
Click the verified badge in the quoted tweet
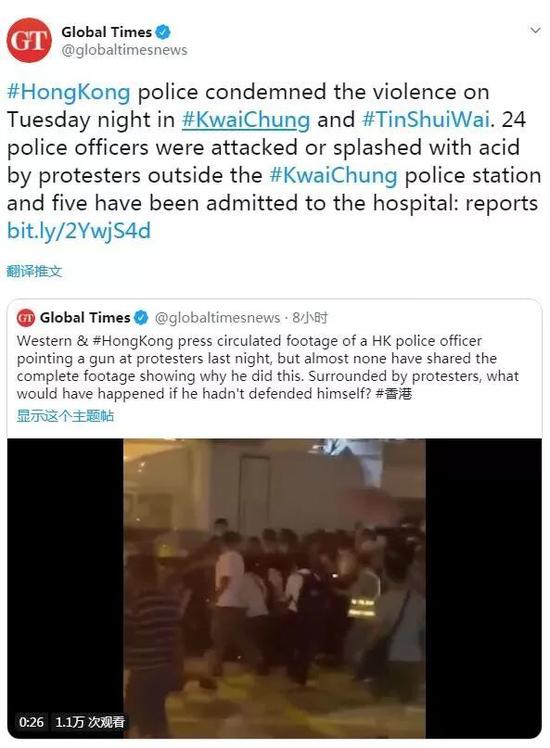coord(141,317)
